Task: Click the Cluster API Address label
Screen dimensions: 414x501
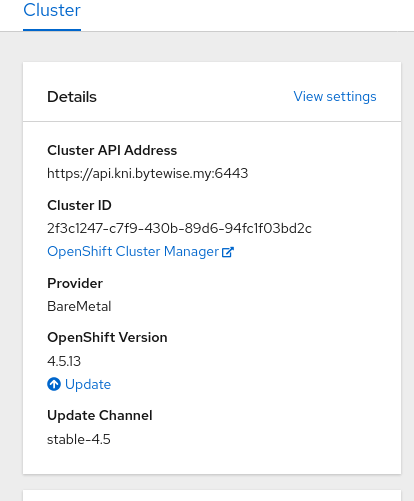Action: (112, 150)
